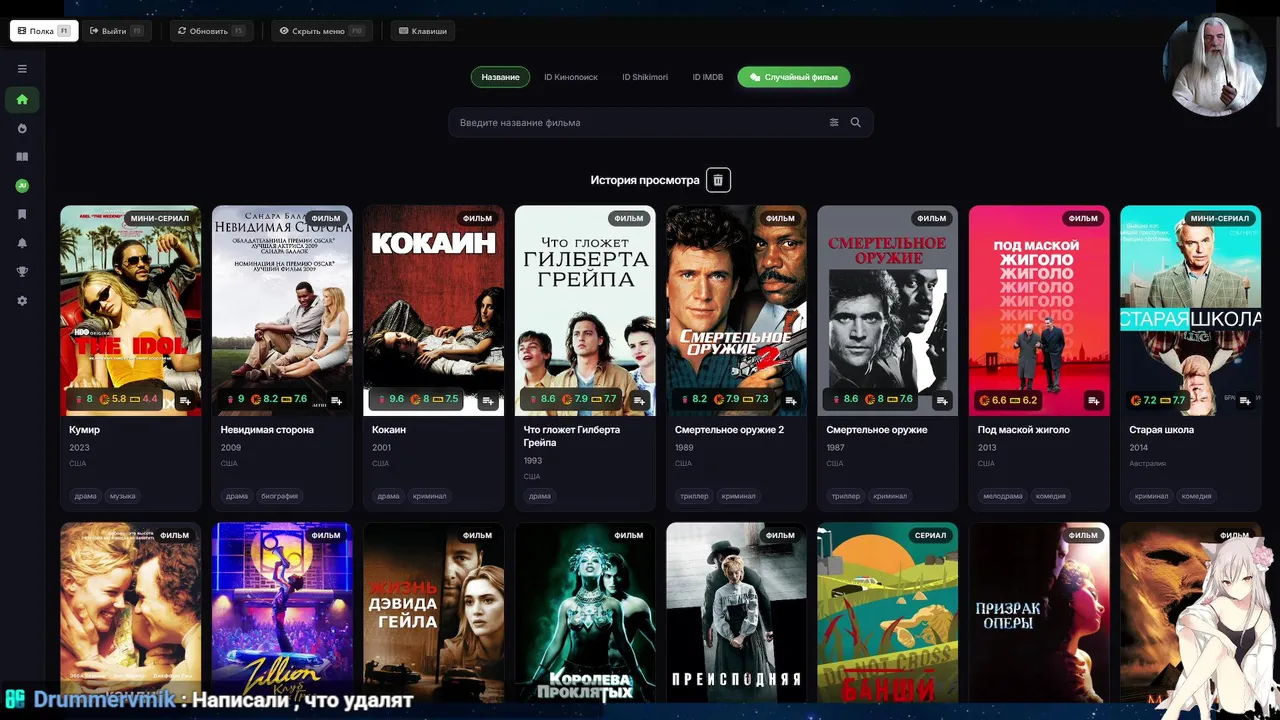Add Кумир to a list
Image resolution: width=1280 pixels, height=720 pixels.
[185, 400]
